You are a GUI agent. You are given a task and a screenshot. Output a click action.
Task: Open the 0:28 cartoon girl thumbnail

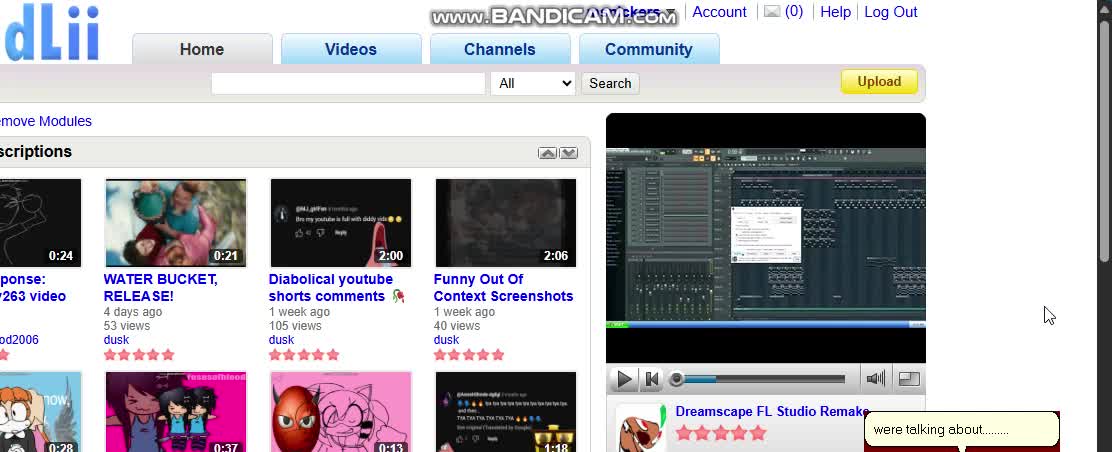pos(40,412)
